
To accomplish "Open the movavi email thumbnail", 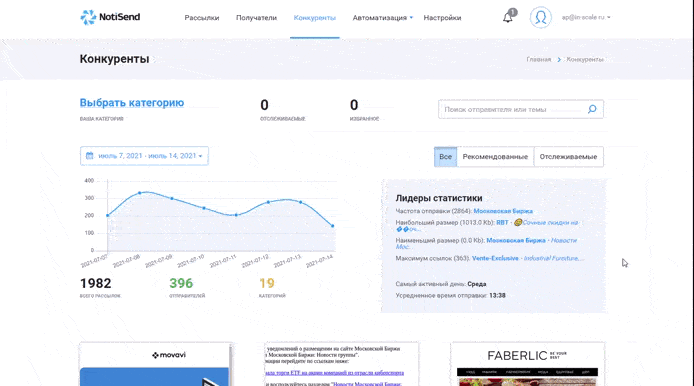I will coord(156,364).
